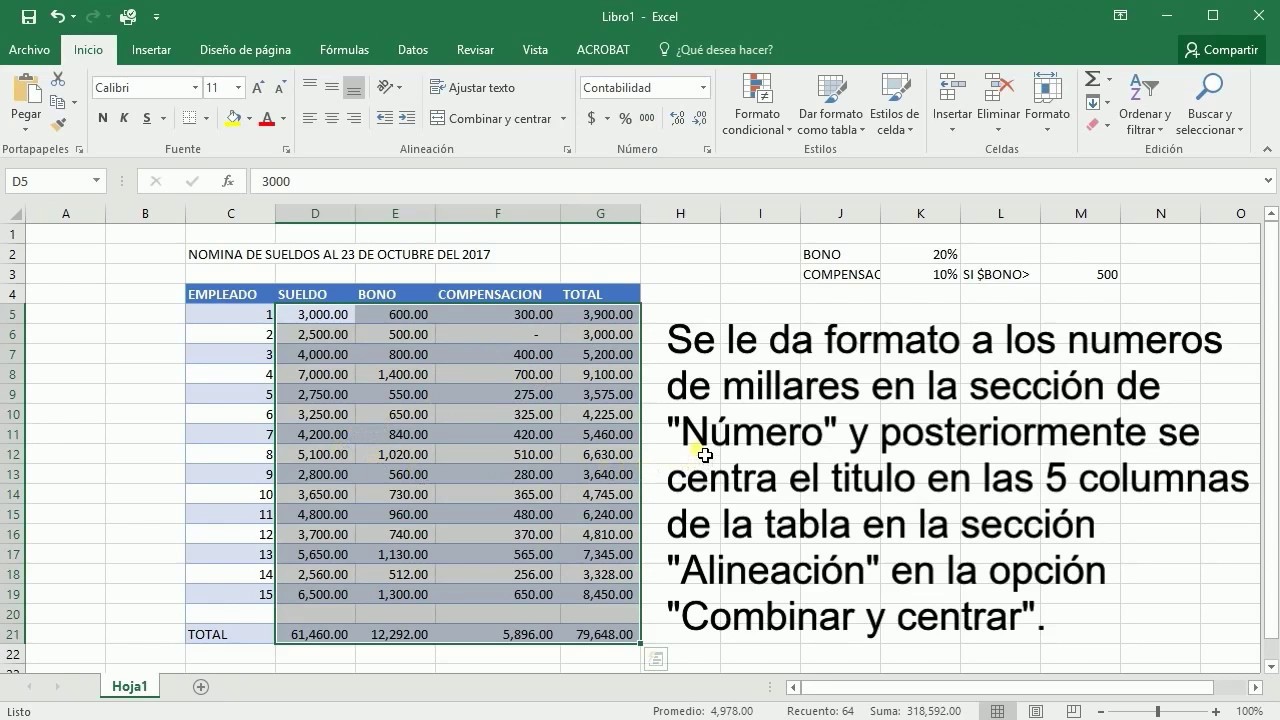The width and height of the screenshot is (1280, 720).
Task: Click the accounting dollar format icon
Action: pos(592,118)
